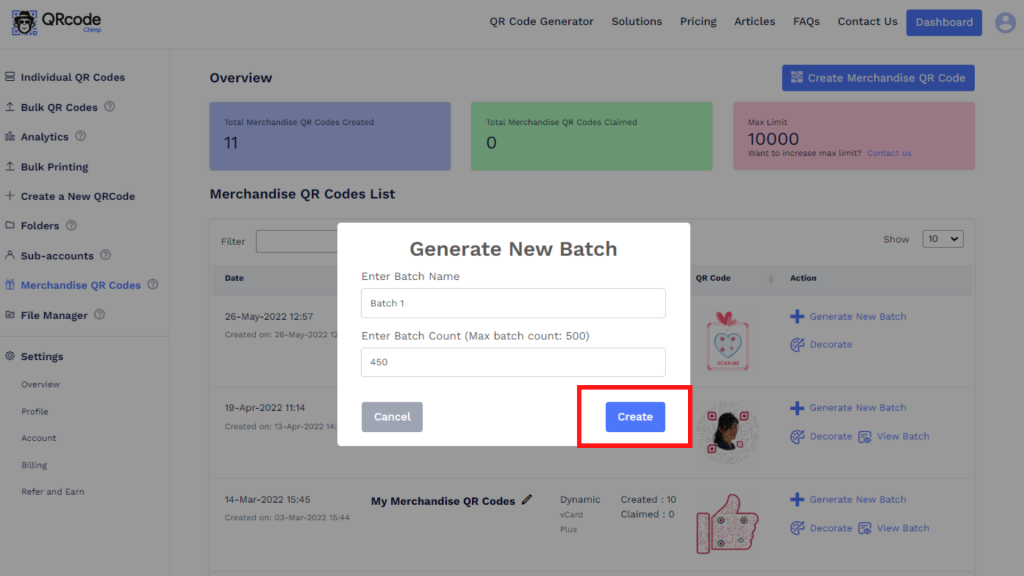This screenshot has height=576, width=1024.
Task: Cancel the Generate New Batch dialog
Action: coord(392,416)
